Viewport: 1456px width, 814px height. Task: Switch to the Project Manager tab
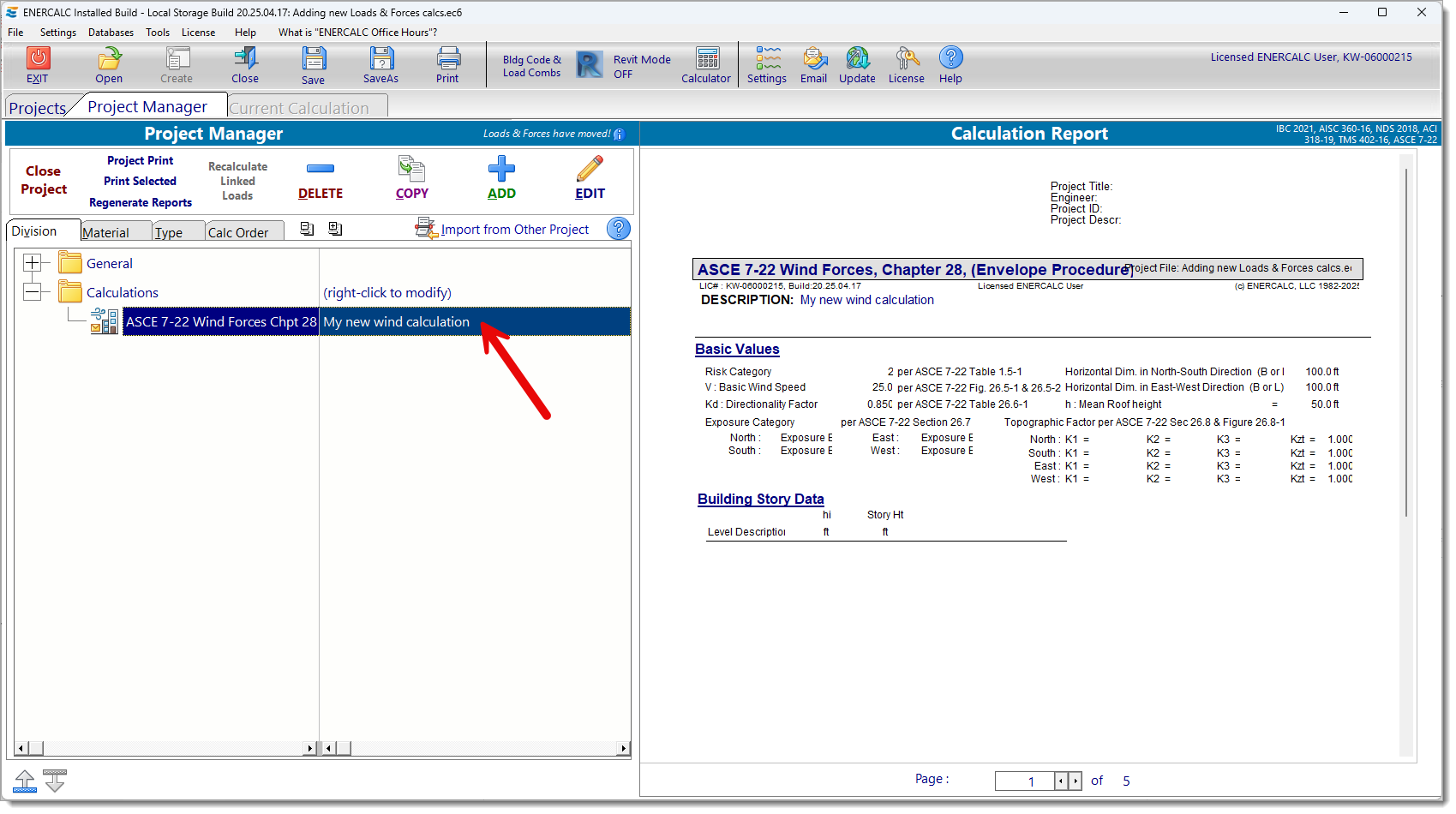tap(147, 106)
